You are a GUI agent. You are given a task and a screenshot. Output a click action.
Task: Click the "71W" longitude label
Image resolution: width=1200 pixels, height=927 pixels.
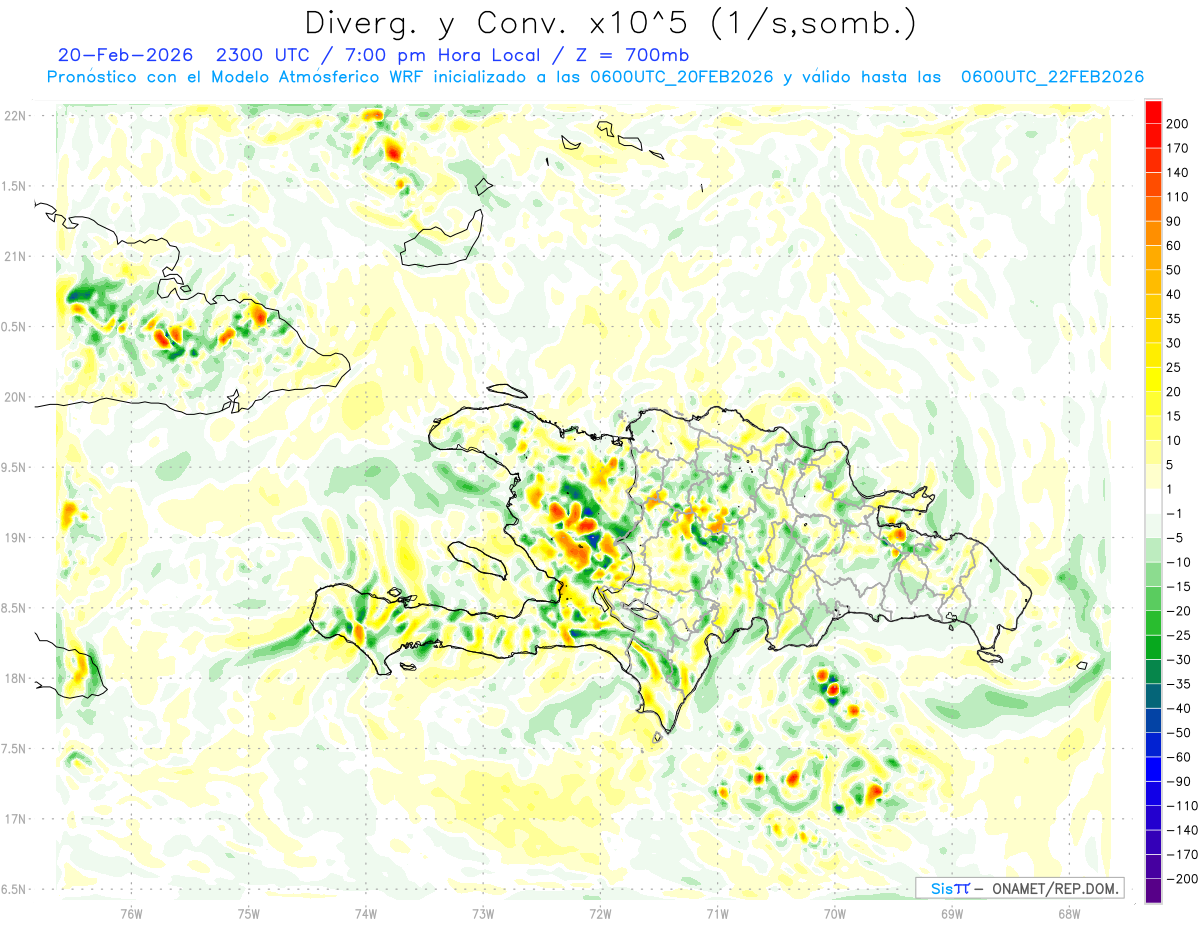[717, 913]
